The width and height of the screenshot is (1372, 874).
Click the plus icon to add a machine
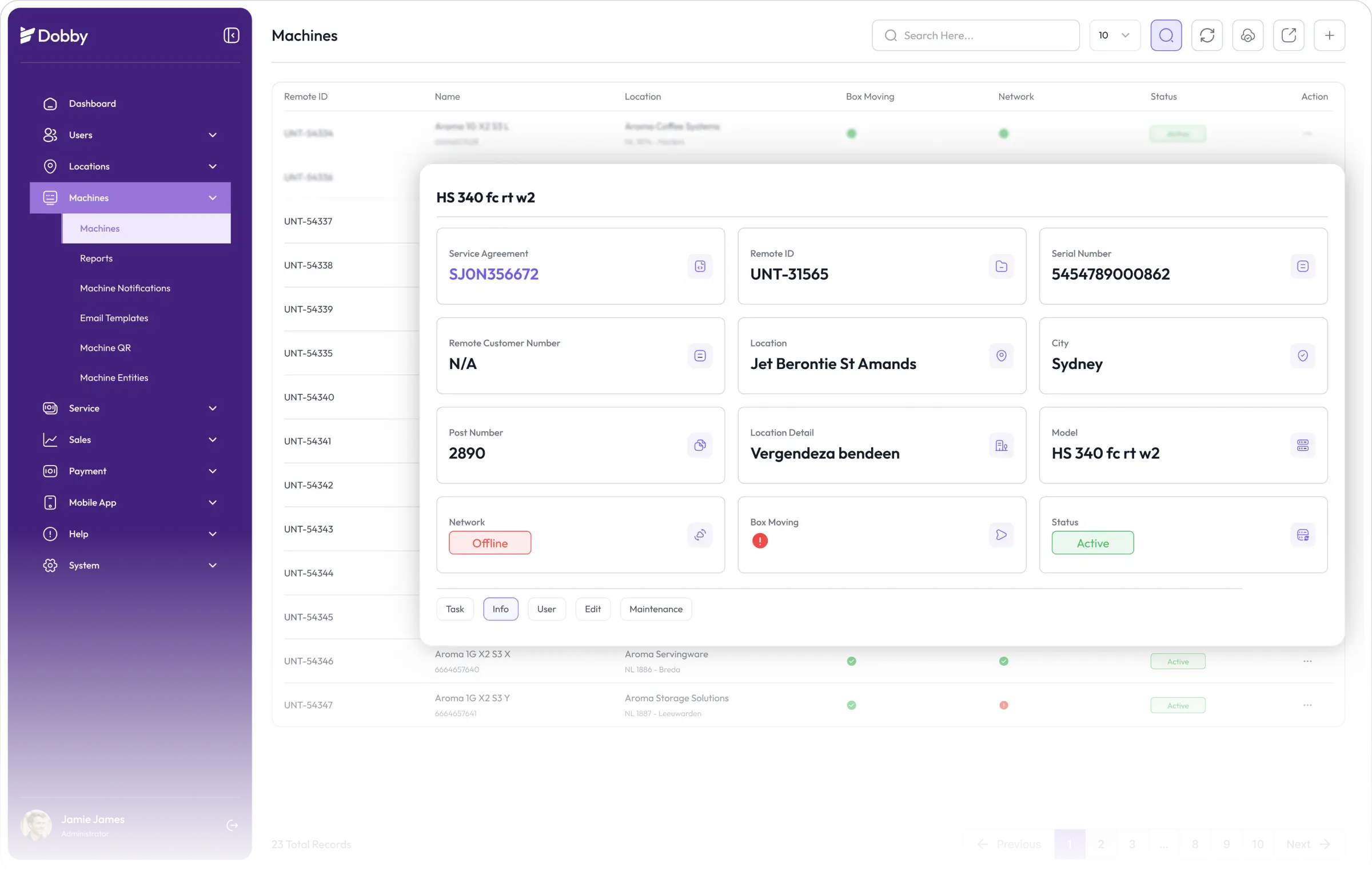click(x=1329, y=35)
